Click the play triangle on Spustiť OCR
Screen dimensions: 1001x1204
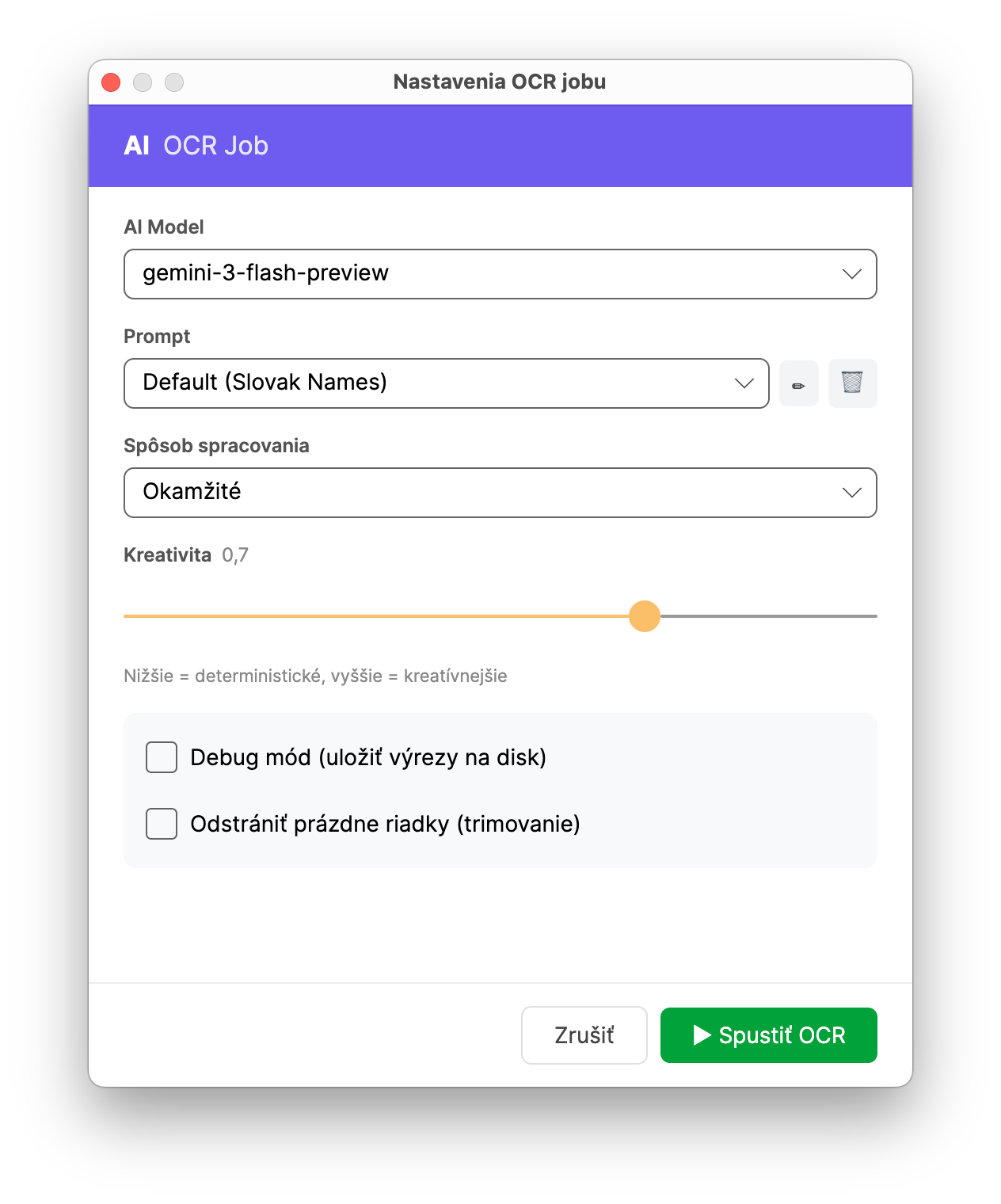click(701, 1035)
